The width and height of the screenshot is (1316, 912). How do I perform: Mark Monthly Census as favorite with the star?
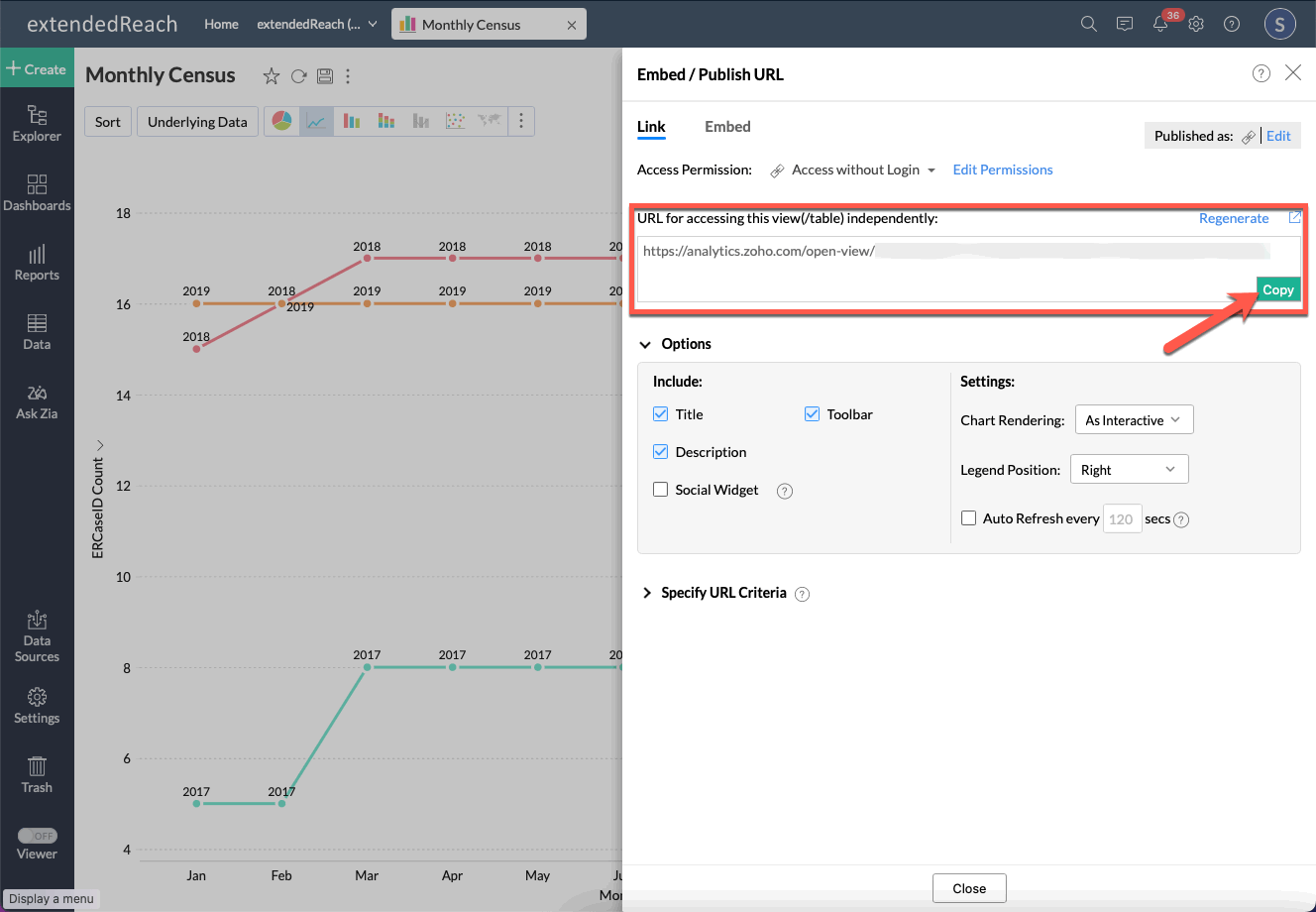coord(271,75)
